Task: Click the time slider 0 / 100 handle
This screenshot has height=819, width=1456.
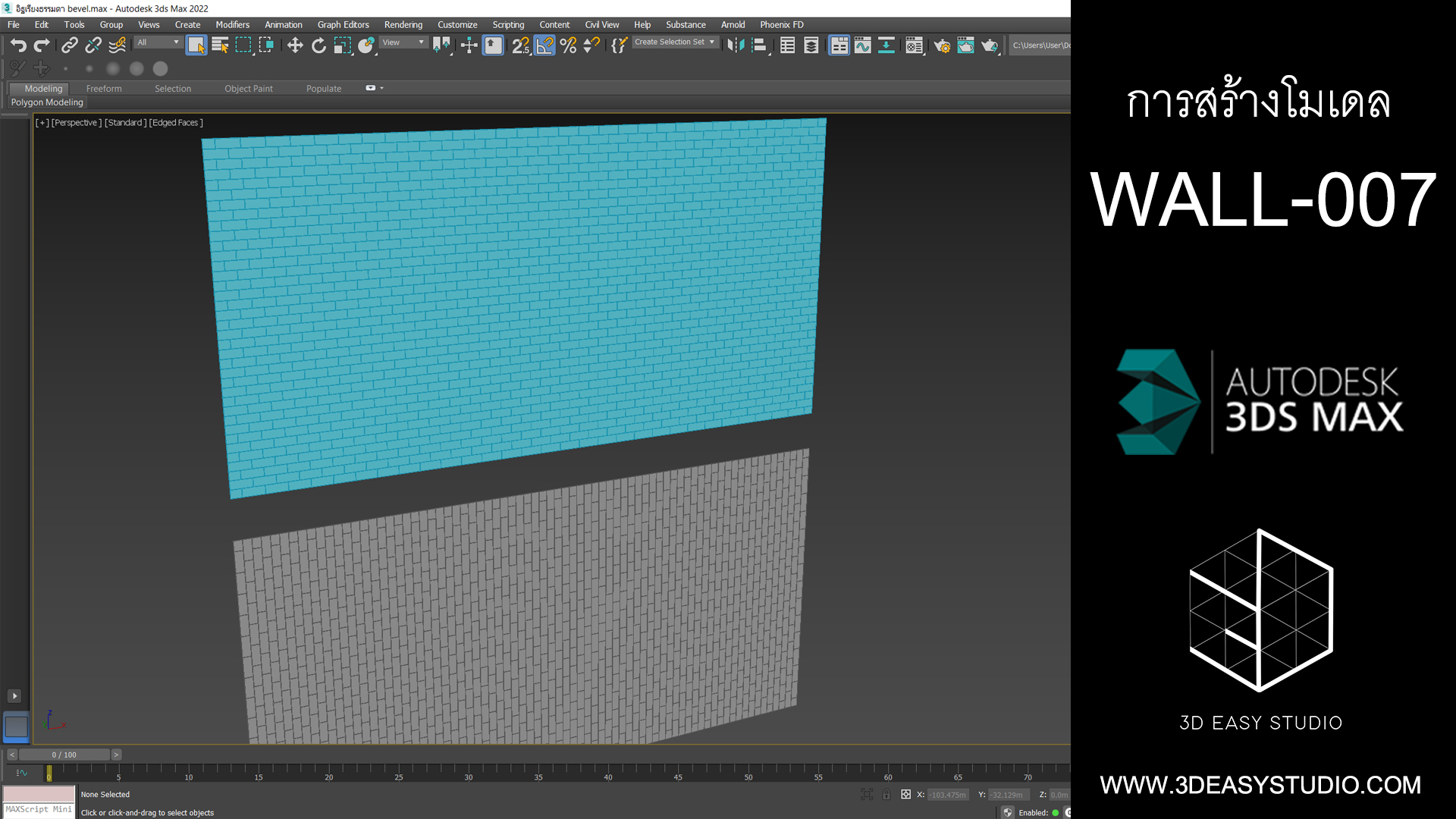Action: 64,755
